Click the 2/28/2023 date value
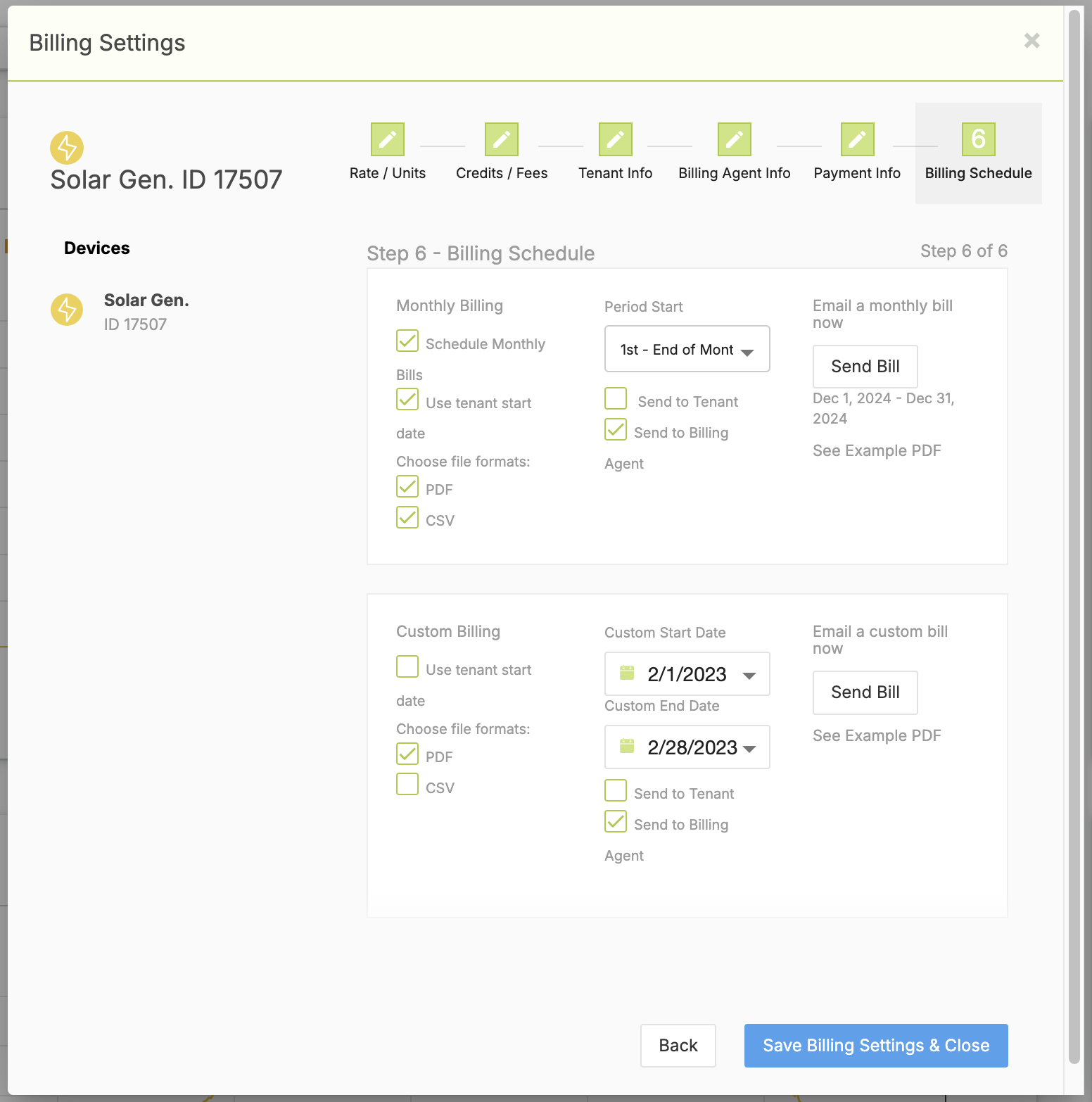 [692, 747]
